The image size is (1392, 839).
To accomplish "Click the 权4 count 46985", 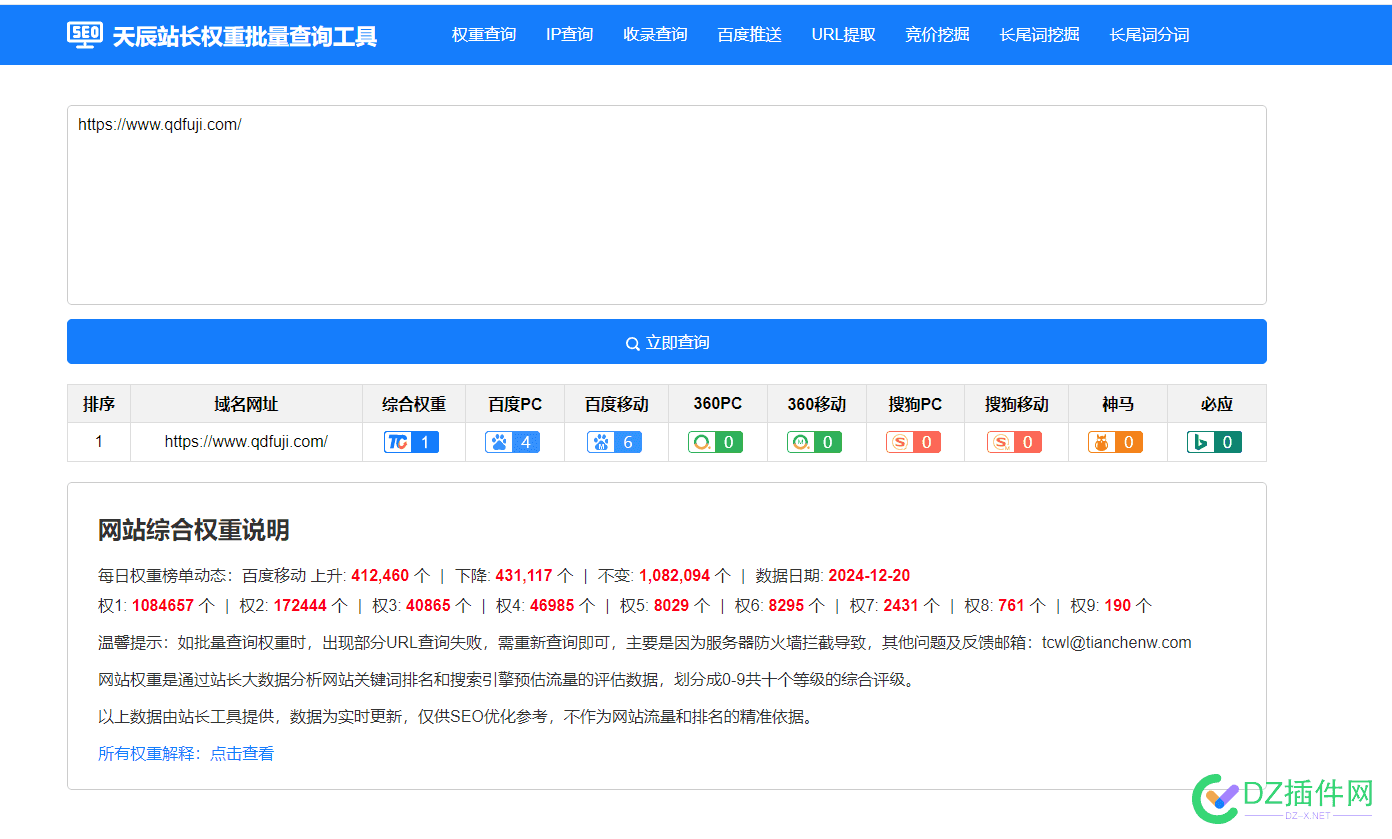I will (x=553, y=605).
